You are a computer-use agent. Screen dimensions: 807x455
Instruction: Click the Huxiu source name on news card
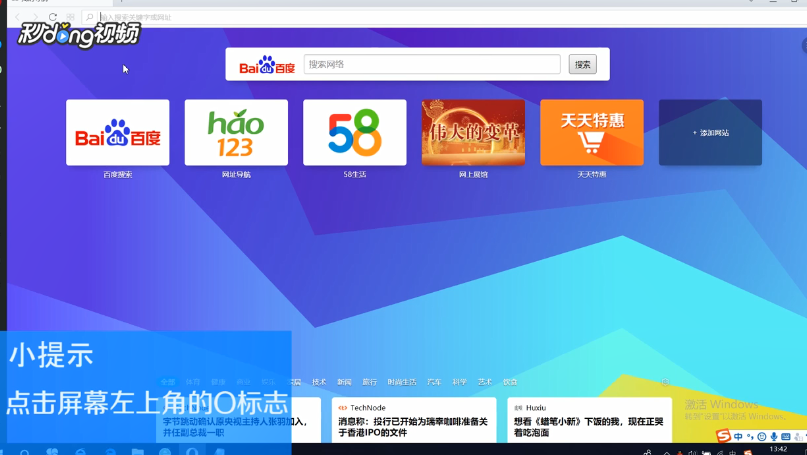click(x=536, y=407)
